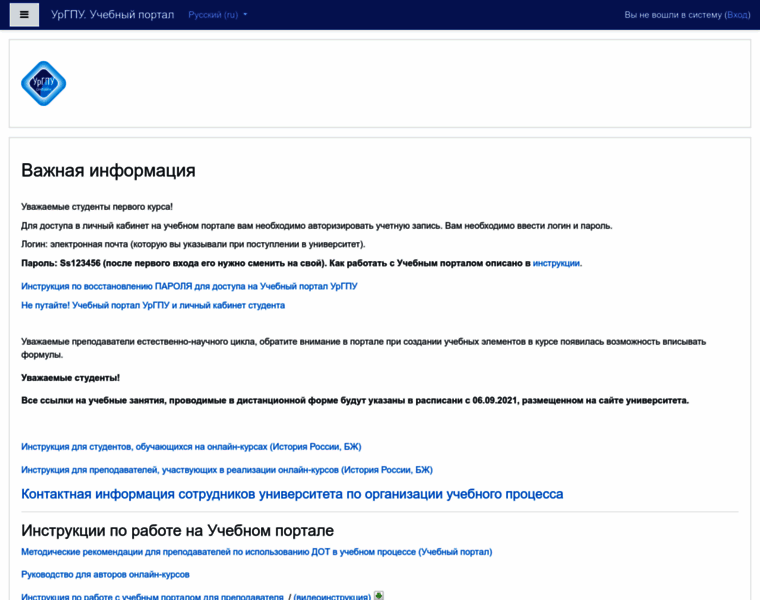
Task: Open Руководство для авторов онлайн-курсов link
Action: (x=105, y=574)
